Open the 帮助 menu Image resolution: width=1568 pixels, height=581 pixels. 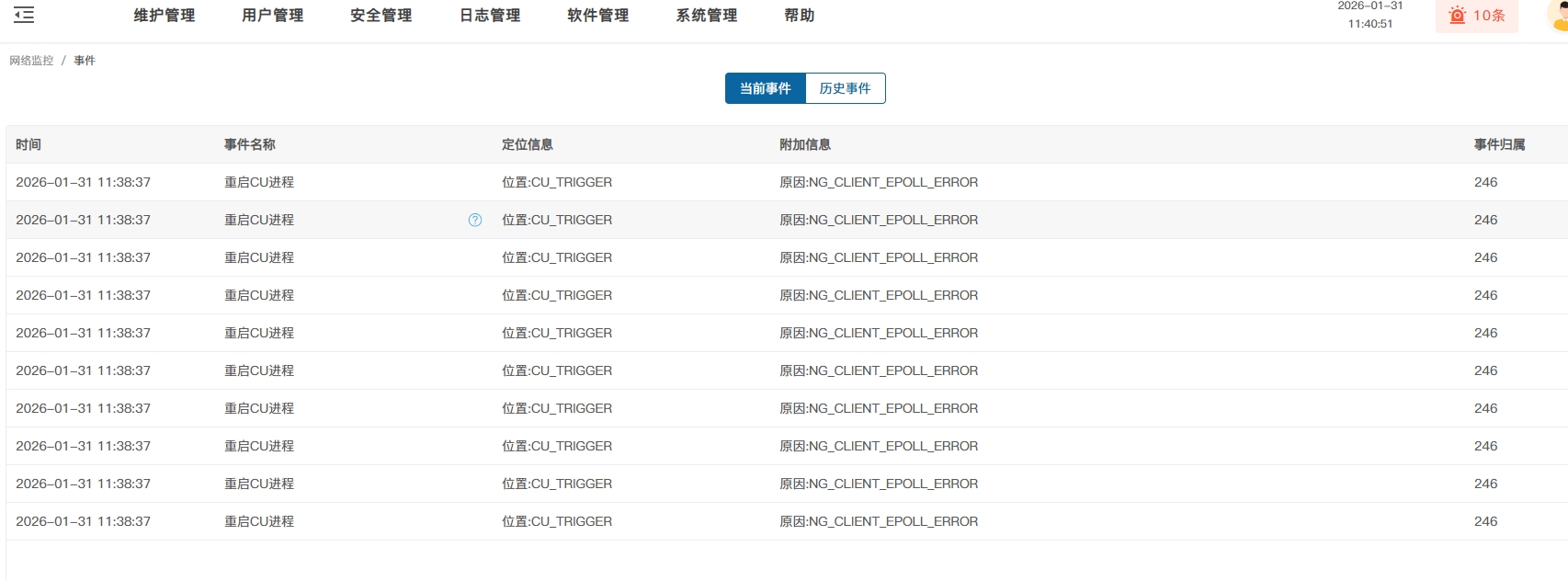pos(800,16)
